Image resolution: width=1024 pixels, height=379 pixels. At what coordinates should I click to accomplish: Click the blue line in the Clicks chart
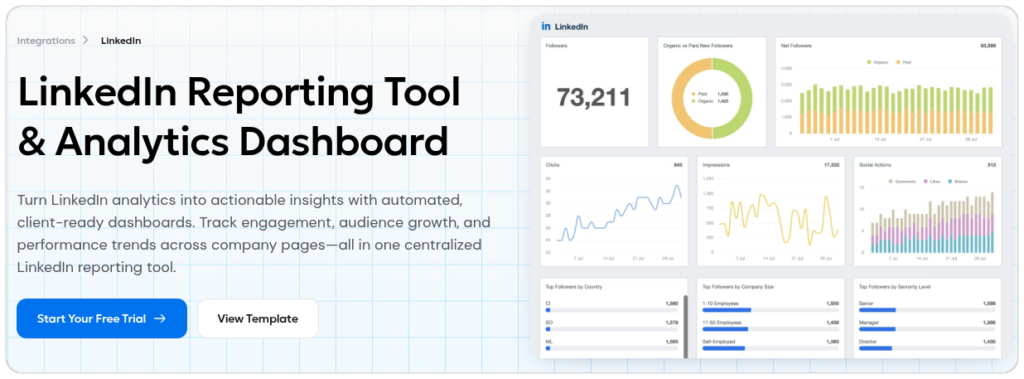pyautogui.click(x=619, y=214)
